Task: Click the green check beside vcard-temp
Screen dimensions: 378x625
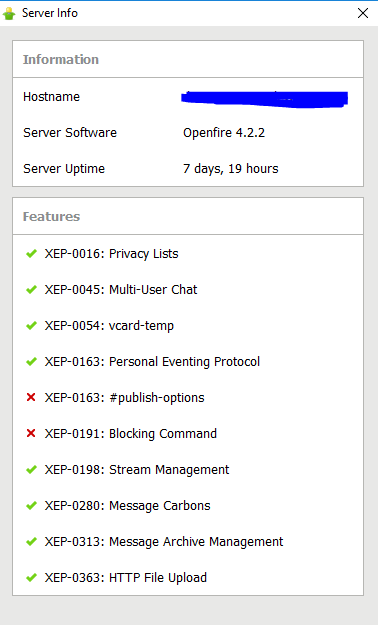Action: (31, 325)
